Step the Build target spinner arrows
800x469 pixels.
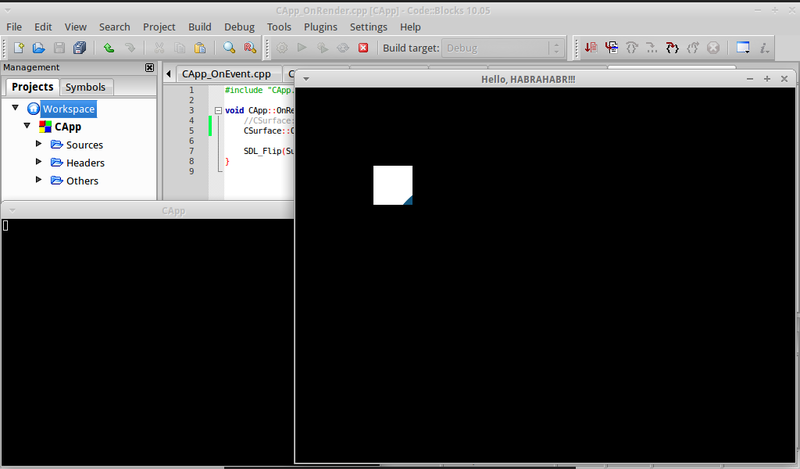click(557, 48)
